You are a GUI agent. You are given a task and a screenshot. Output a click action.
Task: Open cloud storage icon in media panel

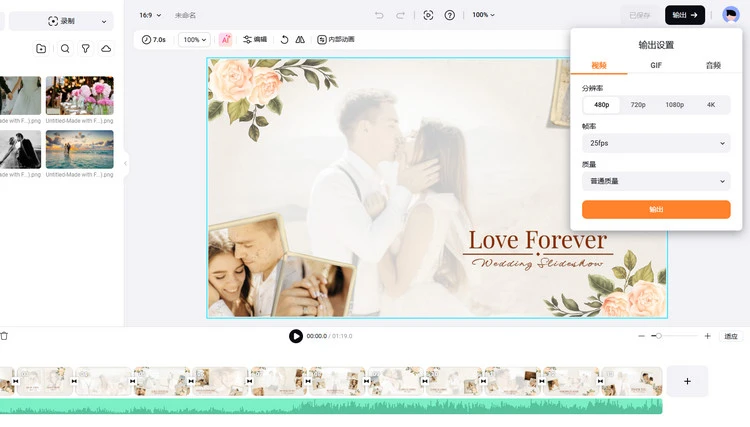pos(106,48)
